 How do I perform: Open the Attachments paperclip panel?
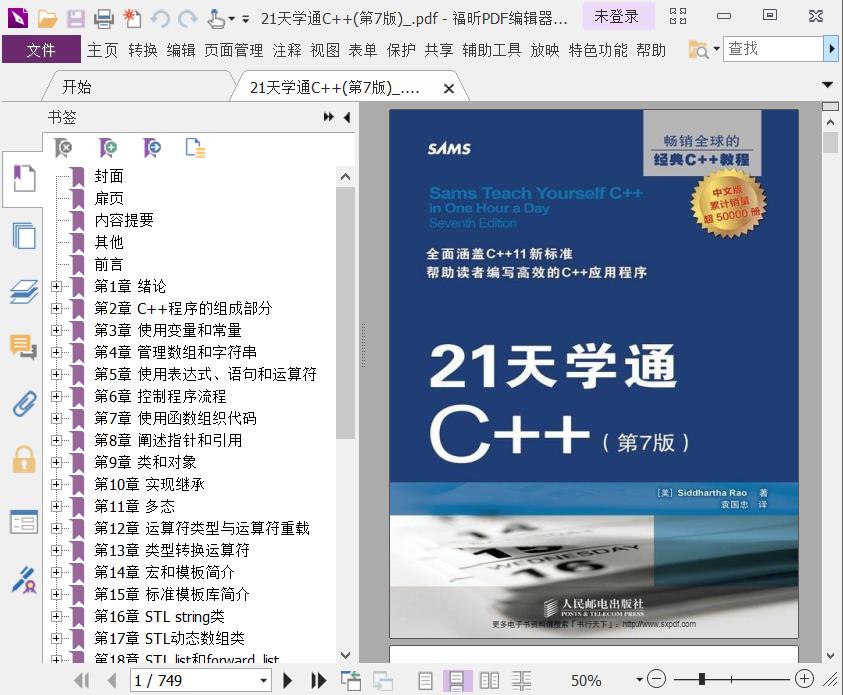pyautogui.click(x=24, y=404)
